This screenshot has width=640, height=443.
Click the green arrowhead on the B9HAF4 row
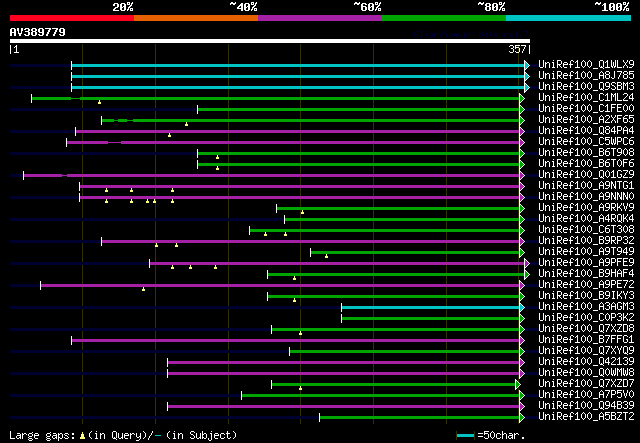[x=527, y=274]
